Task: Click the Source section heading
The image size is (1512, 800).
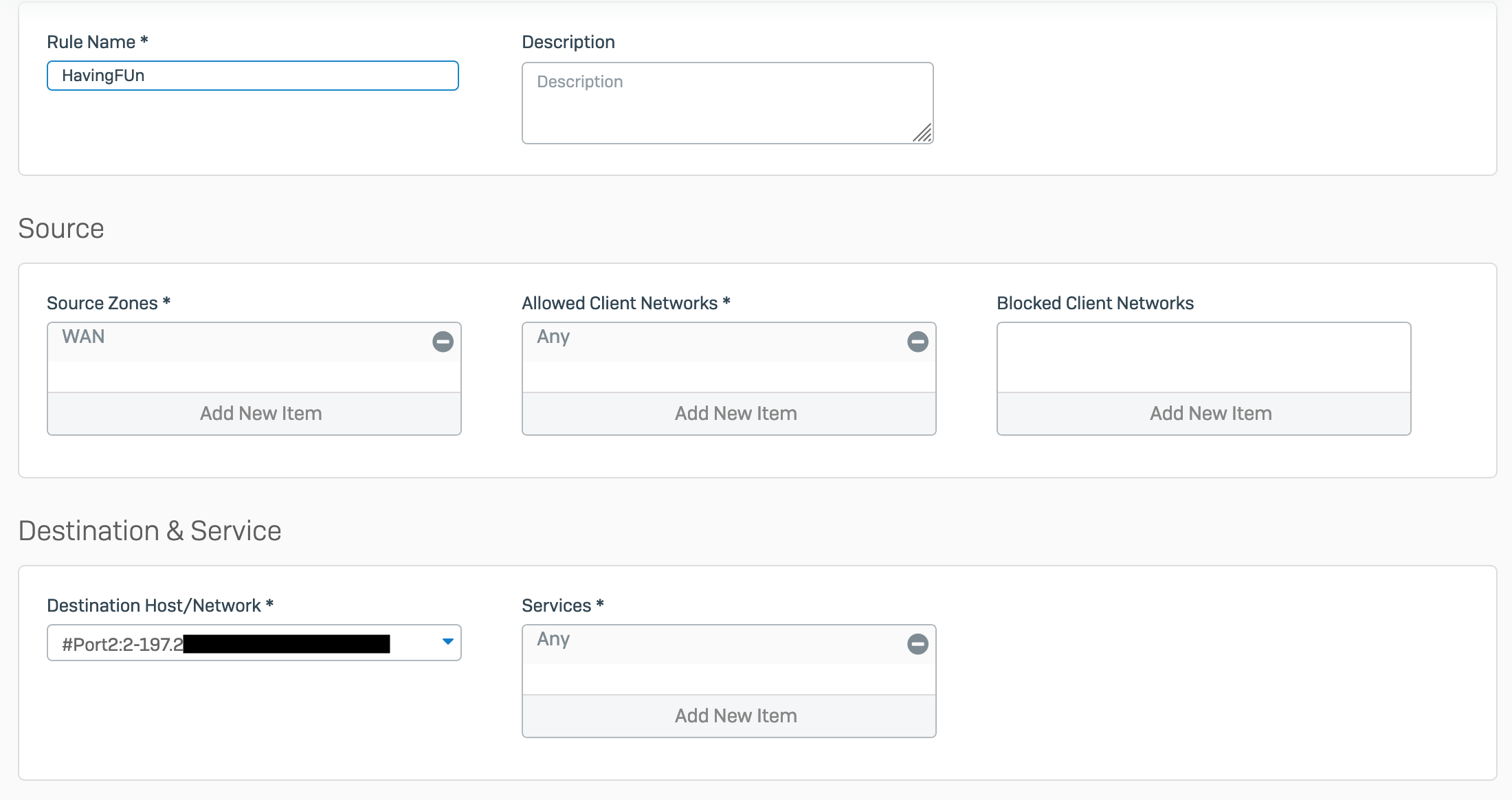Action: (61, 229)
